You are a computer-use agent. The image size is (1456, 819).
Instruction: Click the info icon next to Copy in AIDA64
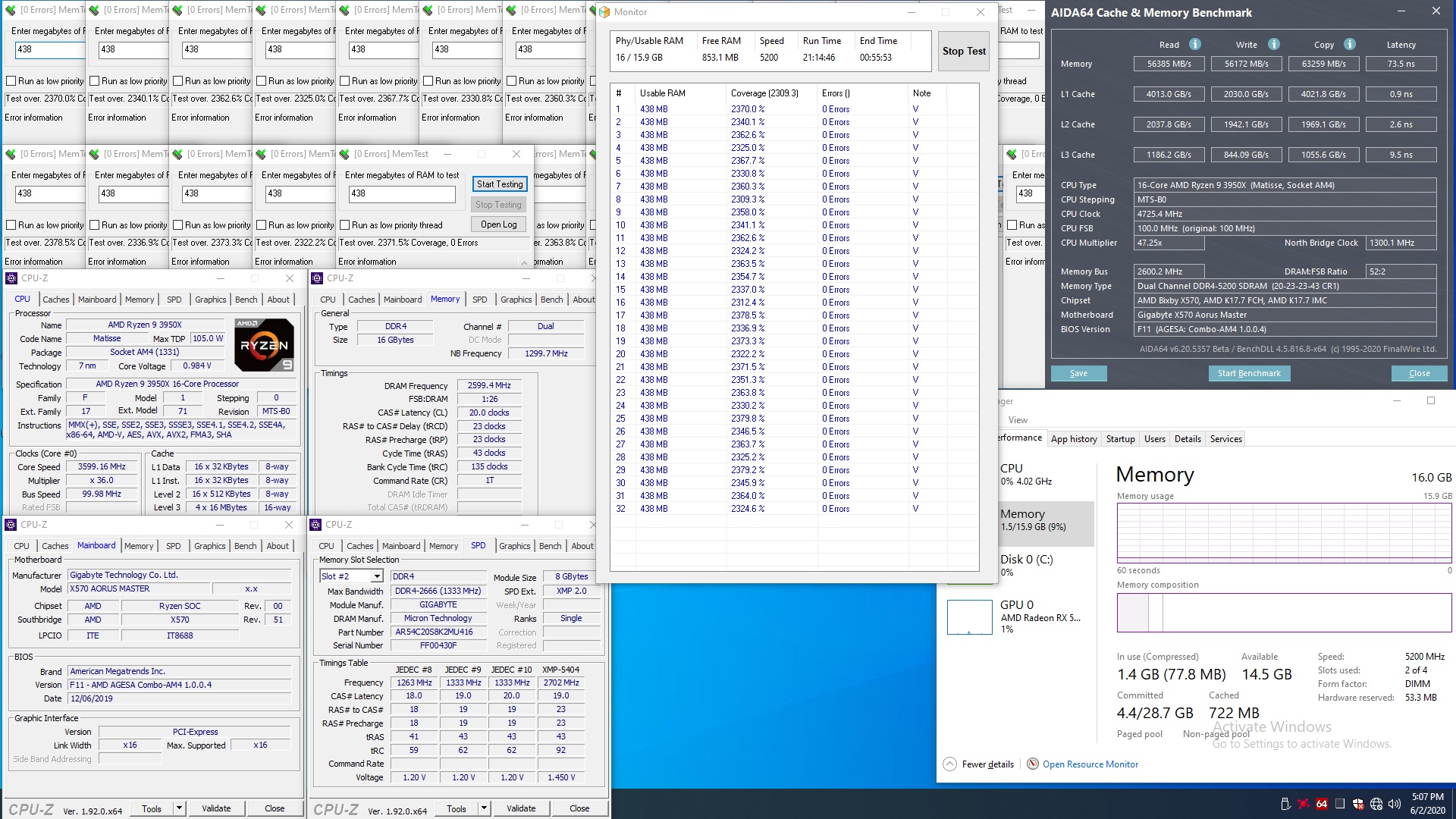point(1350,44)
